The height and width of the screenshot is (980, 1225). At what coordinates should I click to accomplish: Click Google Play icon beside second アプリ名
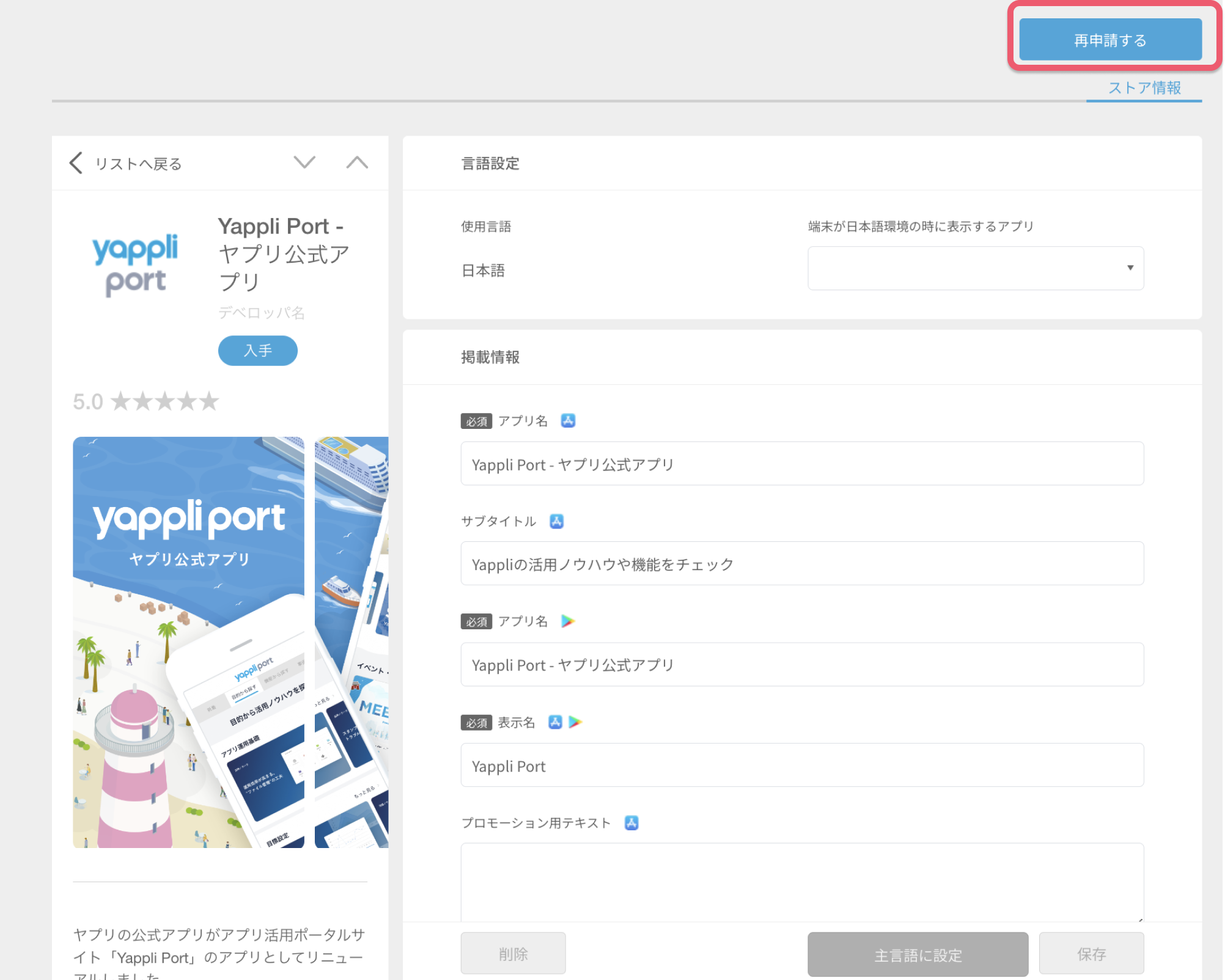point(568,621)
